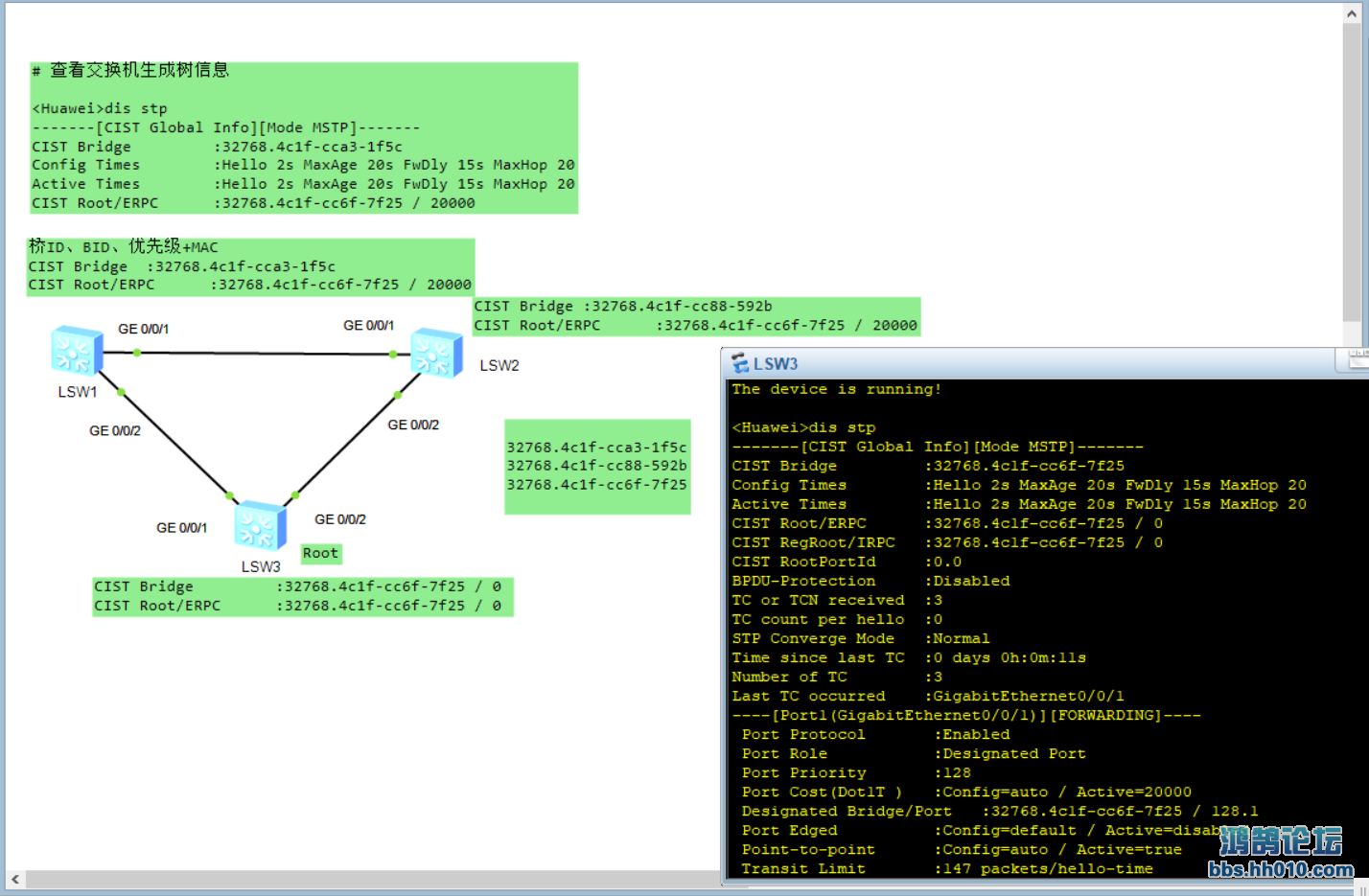
Task: Click 'Config Times' line in the terminal
Action: point(1019,485)
